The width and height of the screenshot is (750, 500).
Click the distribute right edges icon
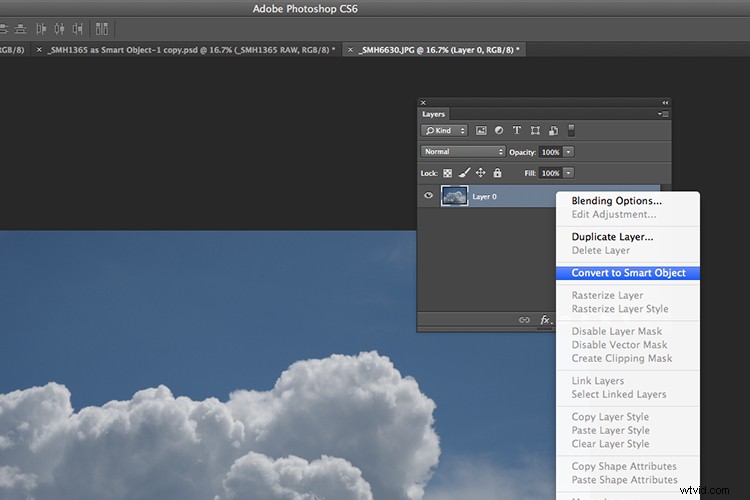[x=77, y=29]
